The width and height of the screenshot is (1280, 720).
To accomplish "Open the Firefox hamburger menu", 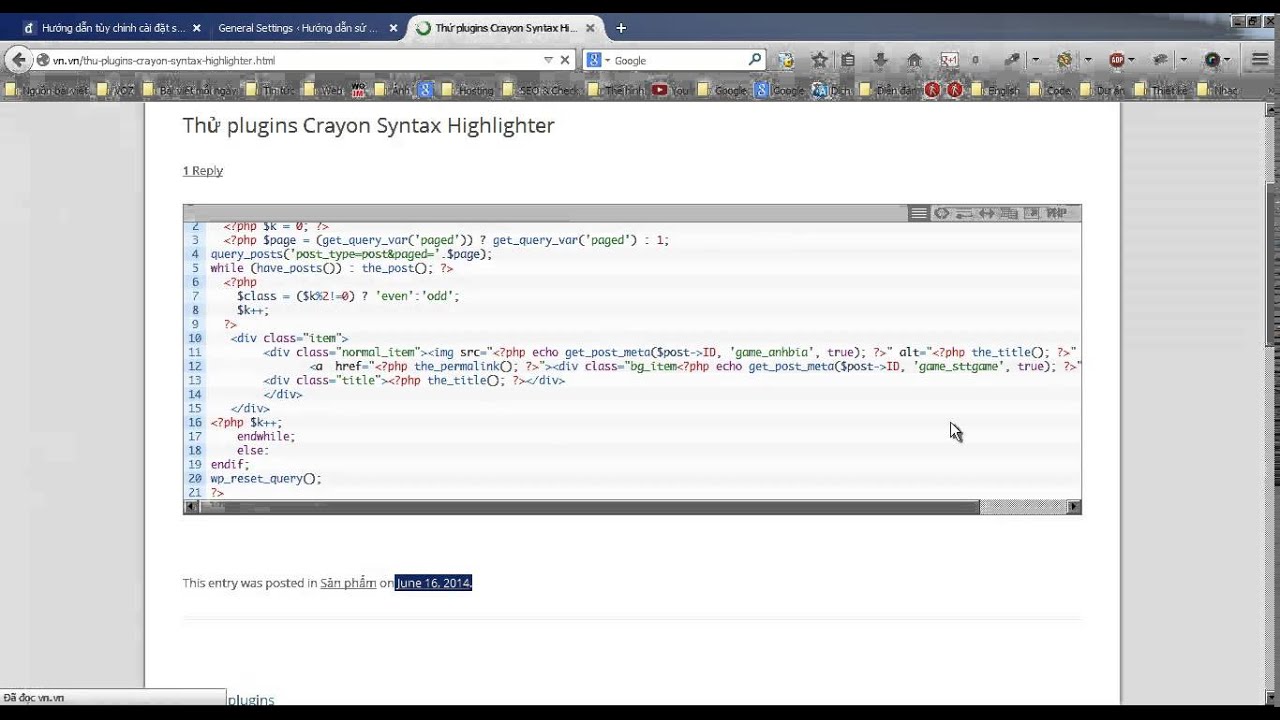I will [x=1260, y=60].
